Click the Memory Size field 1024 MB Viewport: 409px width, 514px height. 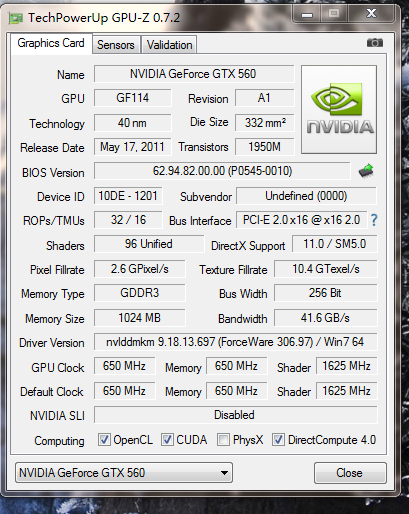tap(140, 318)
